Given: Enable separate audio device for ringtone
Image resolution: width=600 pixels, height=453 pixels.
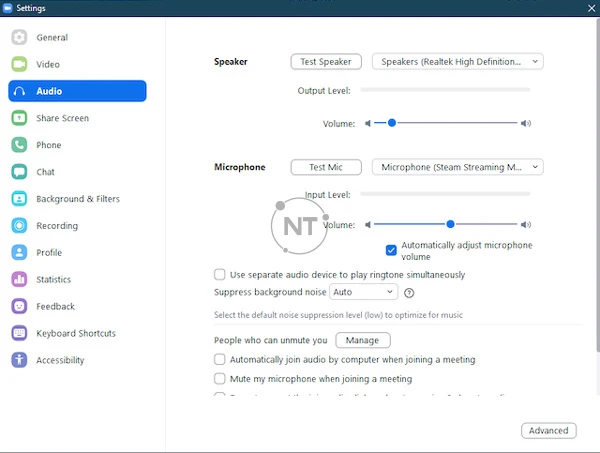Looking at the screenshot, I should [x=220, y=274].
